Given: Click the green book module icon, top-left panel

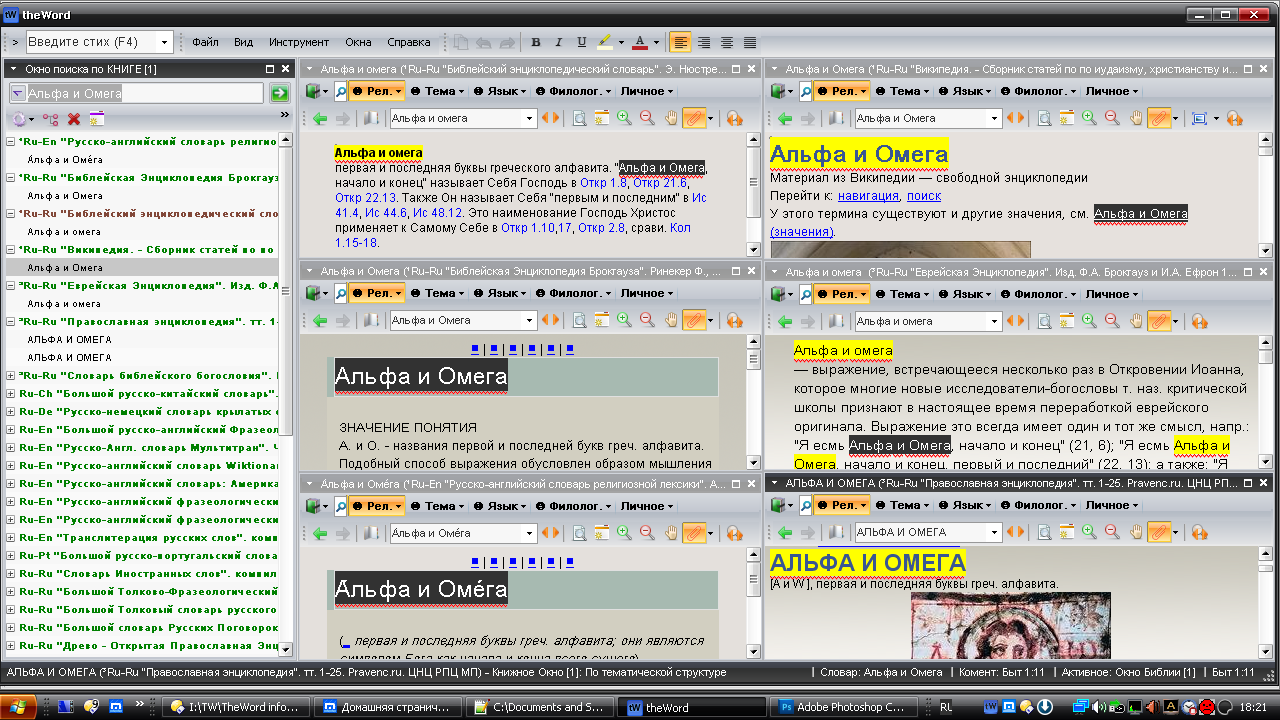Looking at the screenshot, I should click(x=314, y=91).
